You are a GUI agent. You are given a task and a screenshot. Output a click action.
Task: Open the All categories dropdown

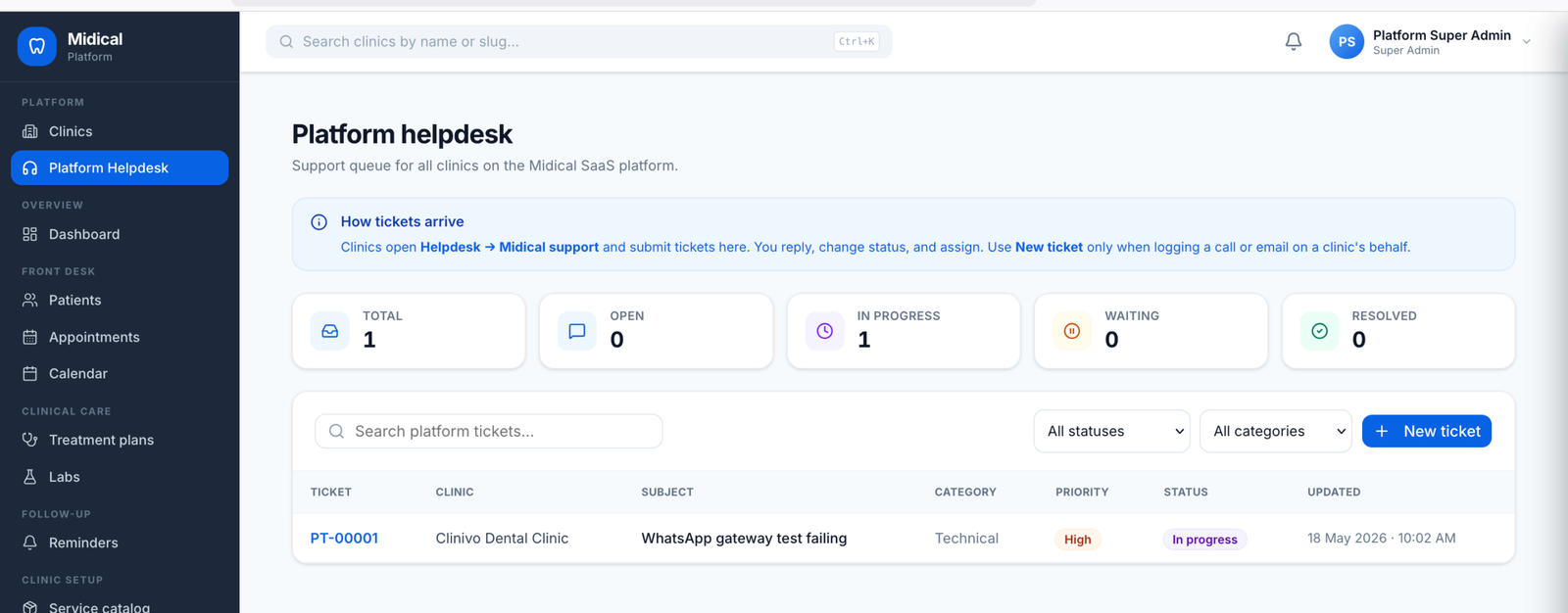point(1276,431)
